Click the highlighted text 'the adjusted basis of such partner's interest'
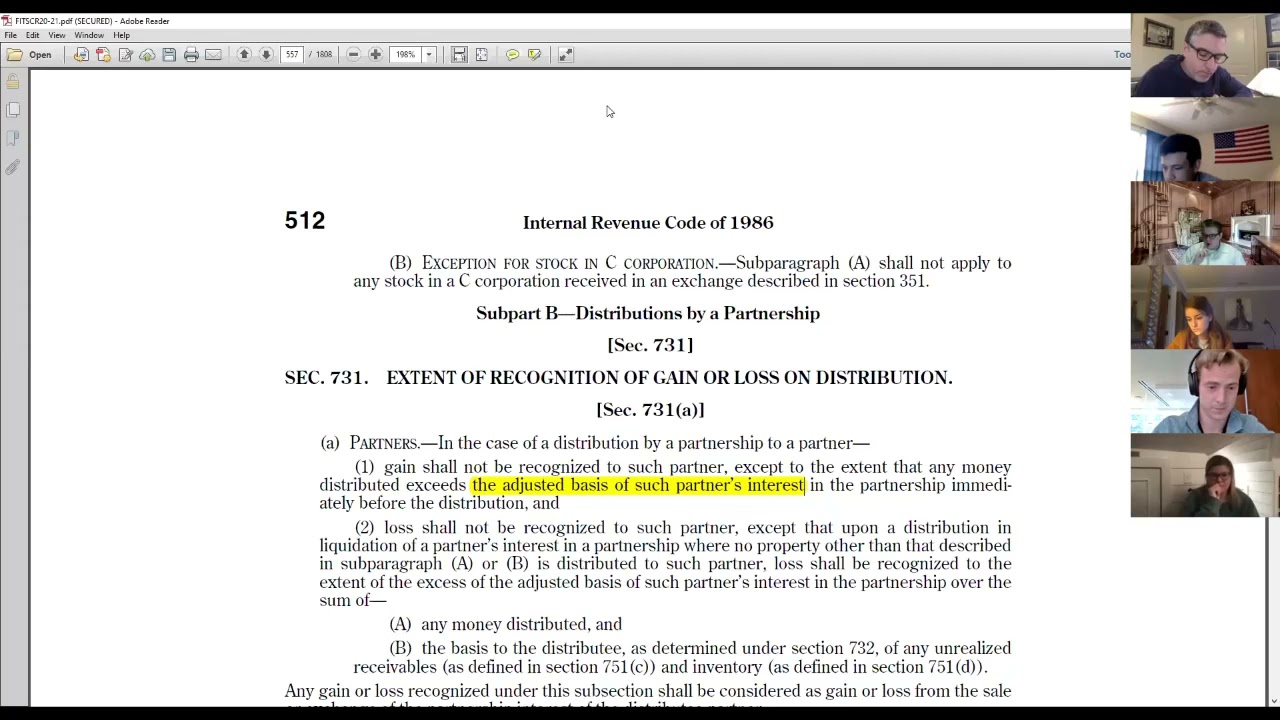 [638, 485]
